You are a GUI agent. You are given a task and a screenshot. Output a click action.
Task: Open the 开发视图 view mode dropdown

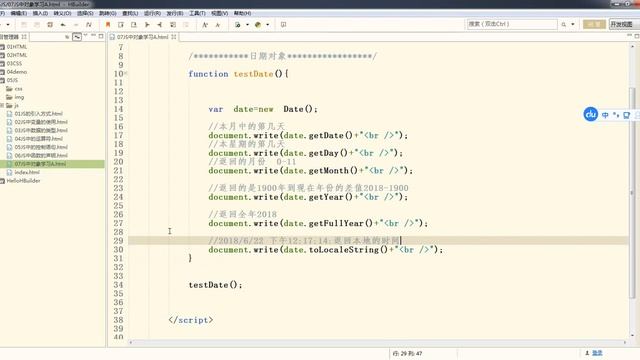tap(624, 24)
